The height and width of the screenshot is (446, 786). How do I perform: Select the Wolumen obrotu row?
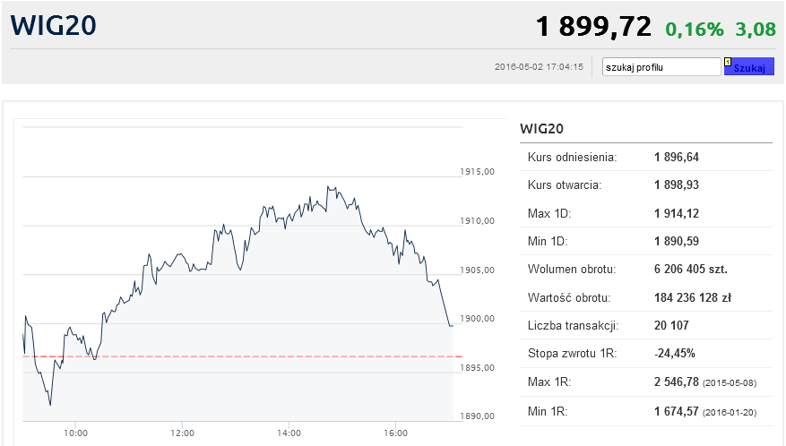(x=646, y=269)
